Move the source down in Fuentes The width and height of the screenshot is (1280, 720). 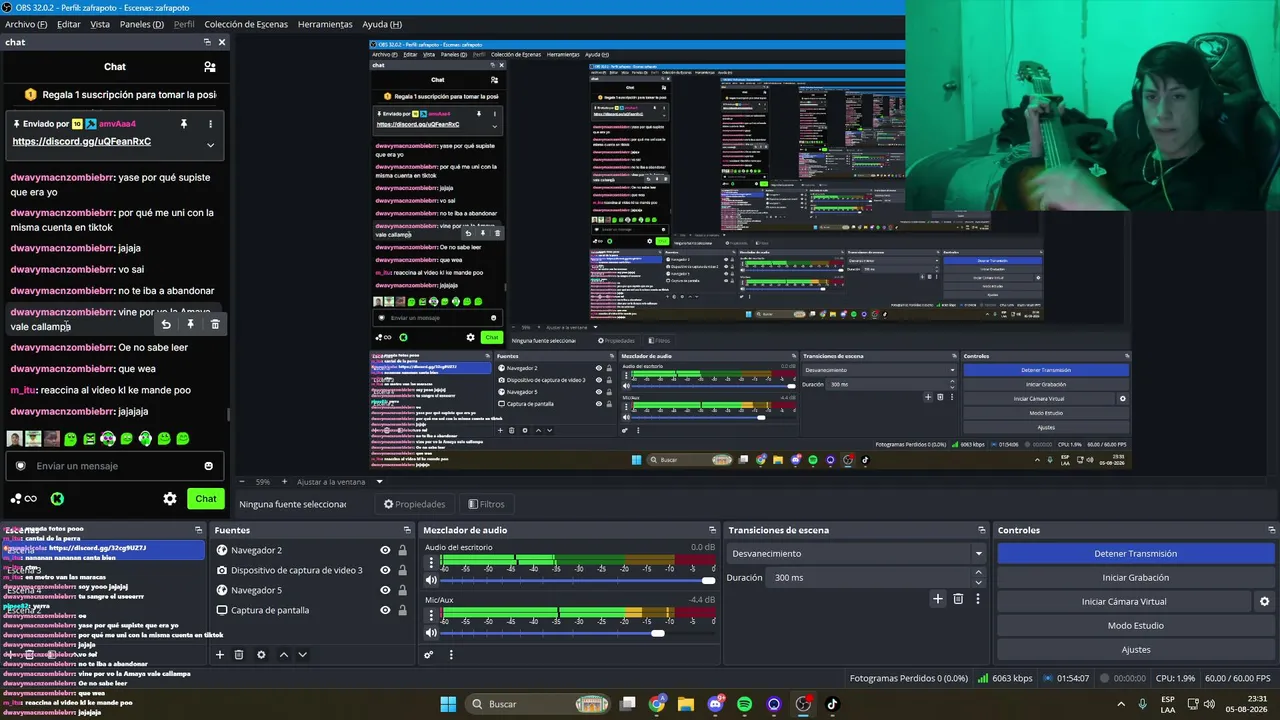(x=302, y=655)
